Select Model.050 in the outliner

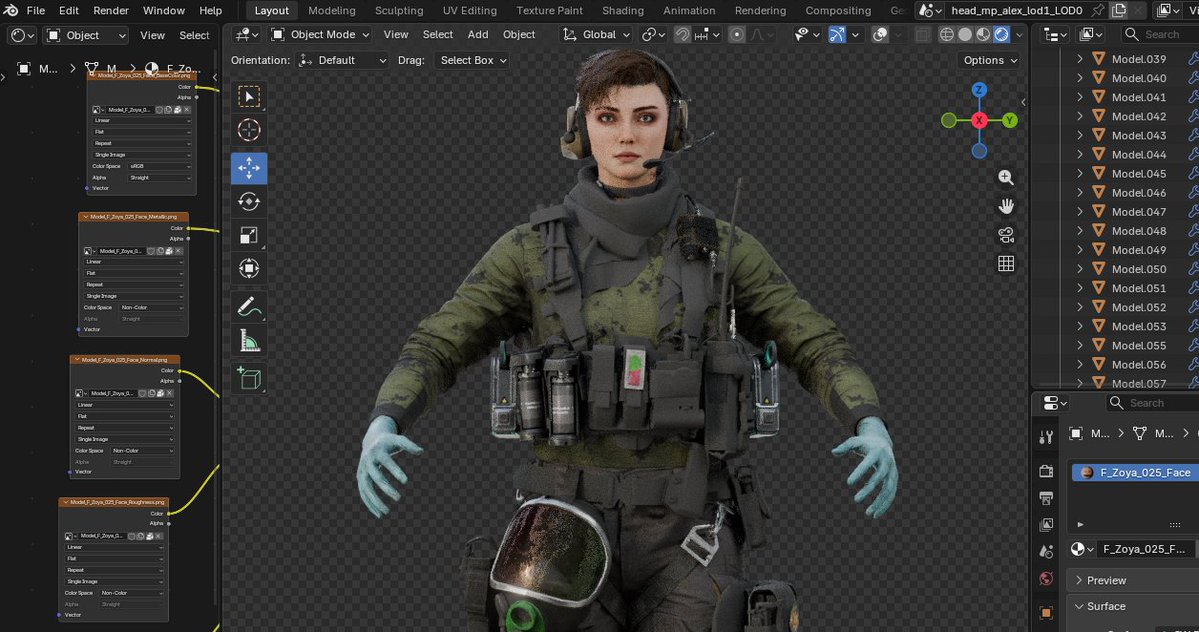pos(1139,269)
